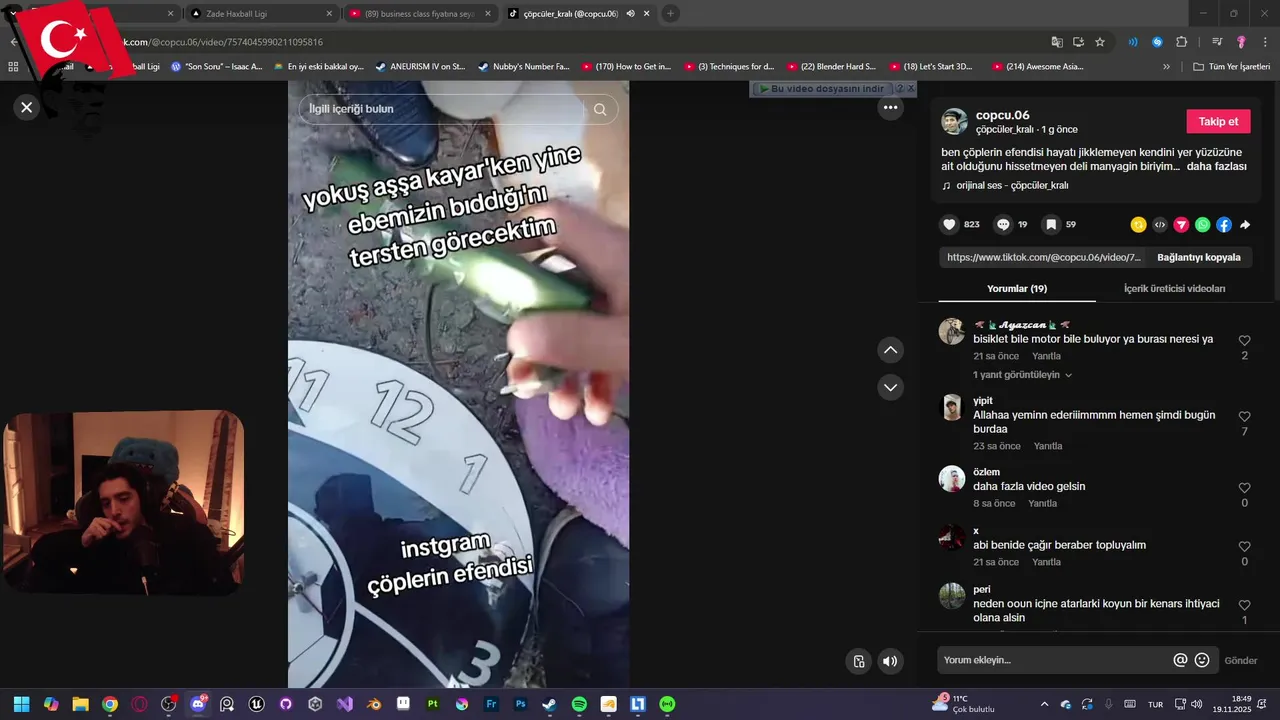The width and height of the screenshot is (1280, 720).
Task: Open the ANEURISM IV on St... bookmark
Action: [420, 67]
